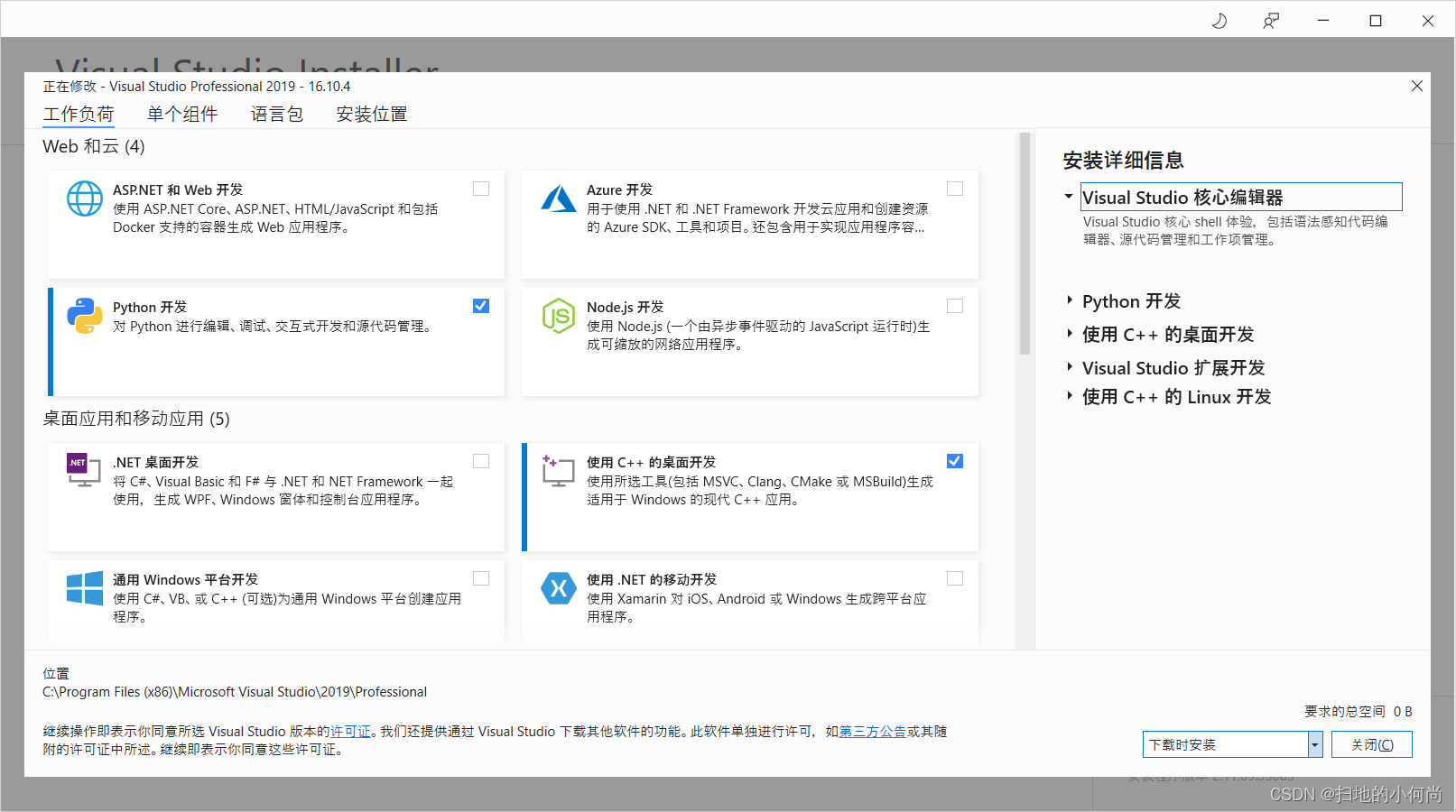The height and width of the screenshot is (812, 1456).
Task: Expand 使用 C++ 的 Linux 开发 details
Action: coord(1070,396)
